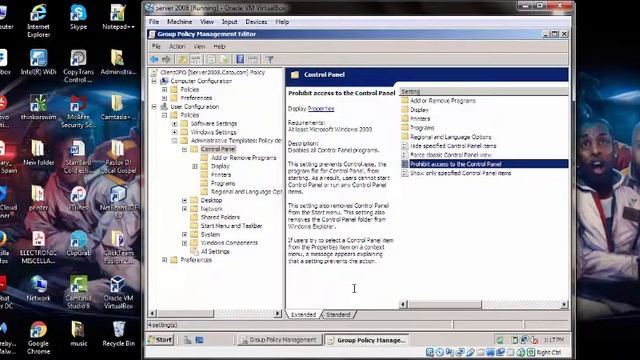Click the settings list horizontal scrollbar right arrow
The width and height of the screenshot is (640, 360).
(564, 304)
